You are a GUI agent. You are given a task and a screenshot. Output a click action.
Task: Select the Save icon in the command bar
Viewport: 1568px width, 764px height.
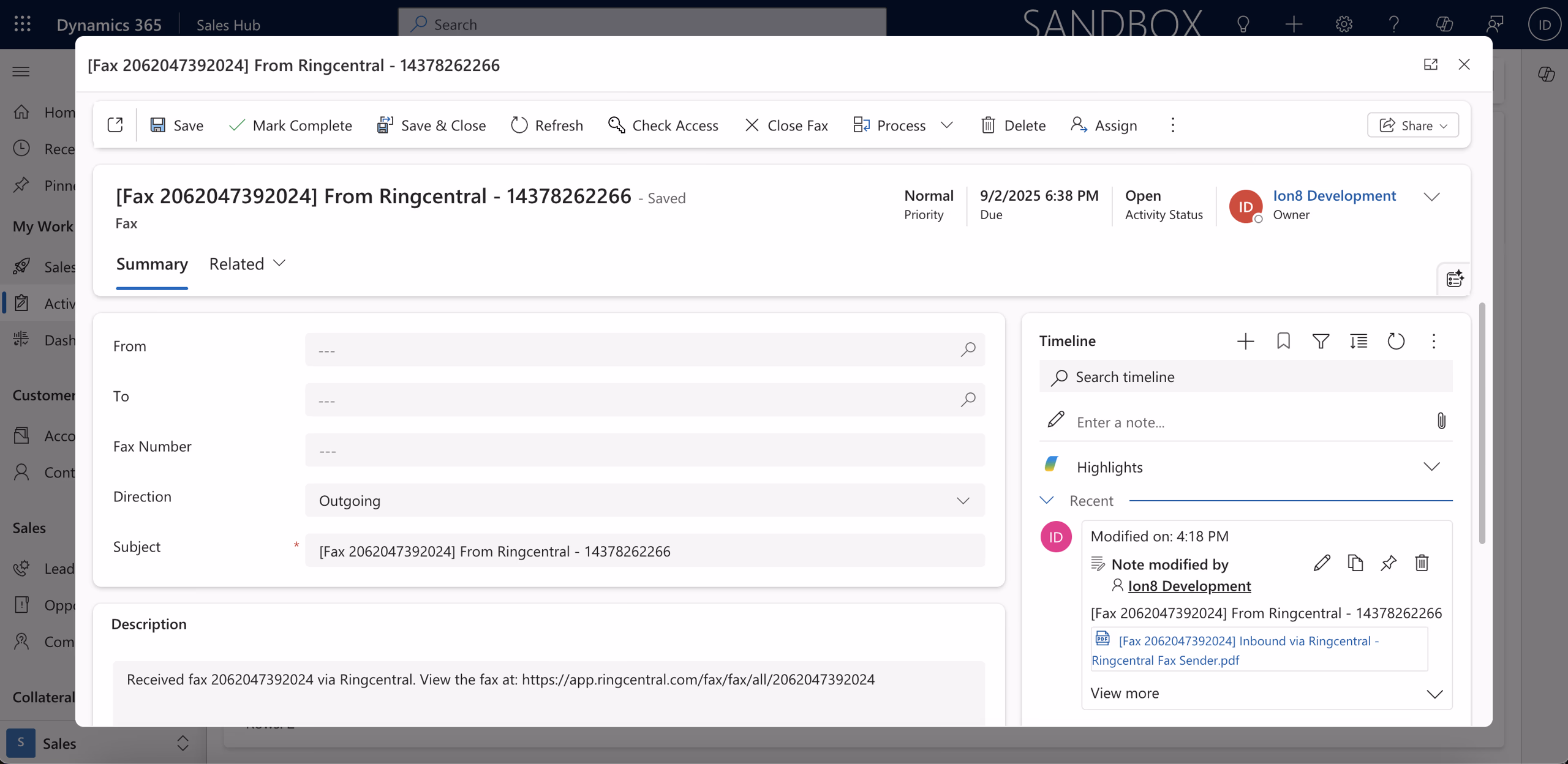[159, 125]
